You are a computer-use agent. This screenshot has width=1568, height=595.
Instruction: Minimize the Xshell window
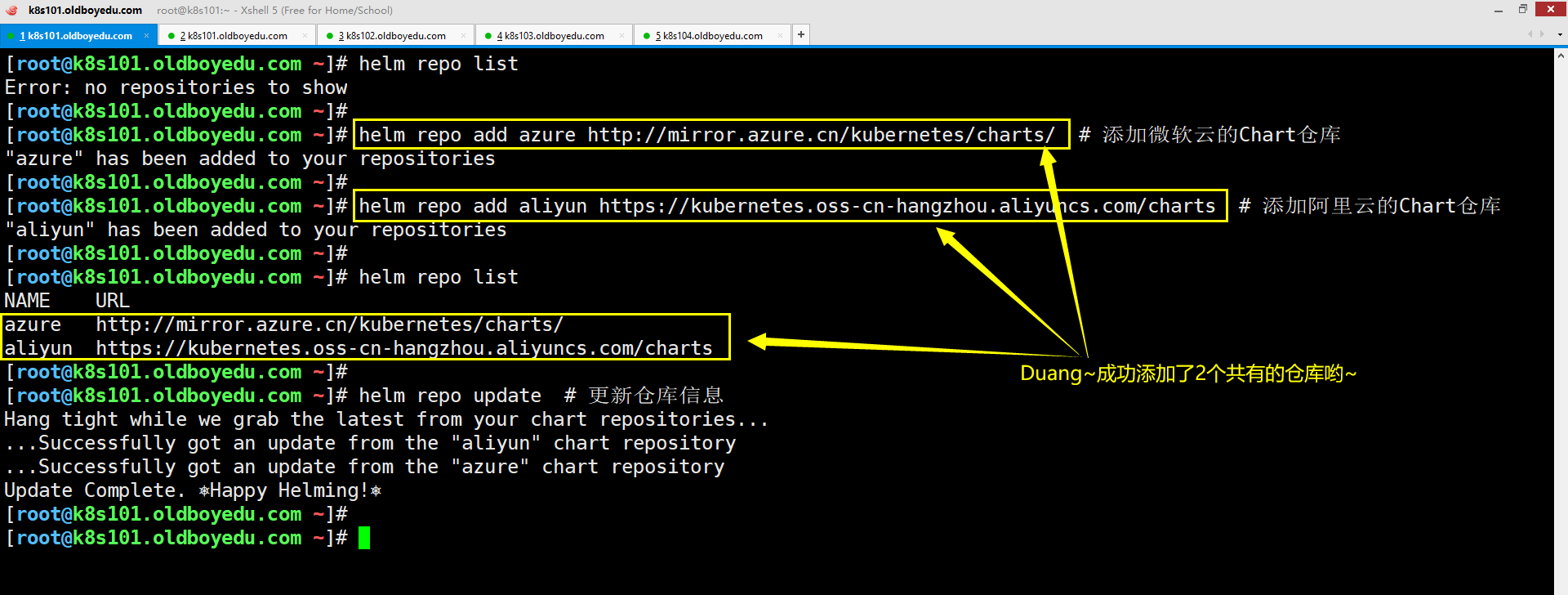click(x=1498, y=10)
